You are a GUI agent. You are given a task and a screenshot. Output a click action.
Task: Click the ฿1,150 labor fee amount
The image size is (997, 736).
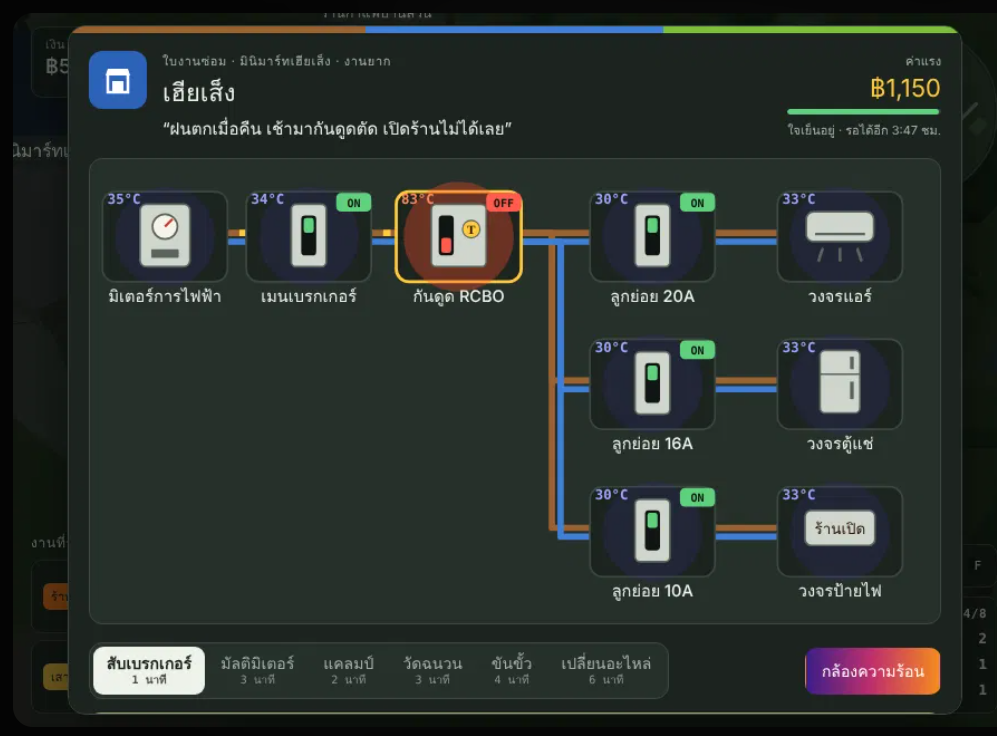(x=905, y=88)
